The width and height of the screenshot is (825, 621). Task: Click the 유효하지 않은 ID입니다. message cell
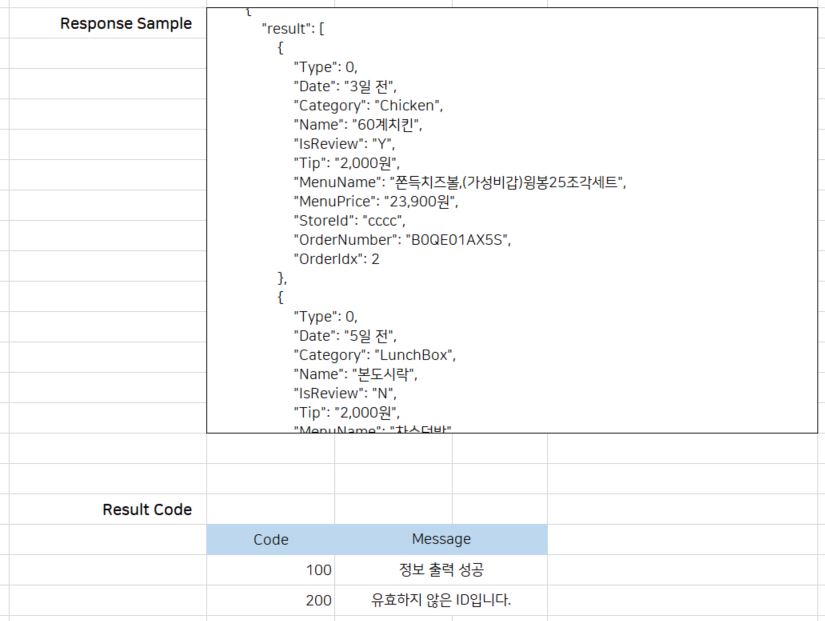441,601
